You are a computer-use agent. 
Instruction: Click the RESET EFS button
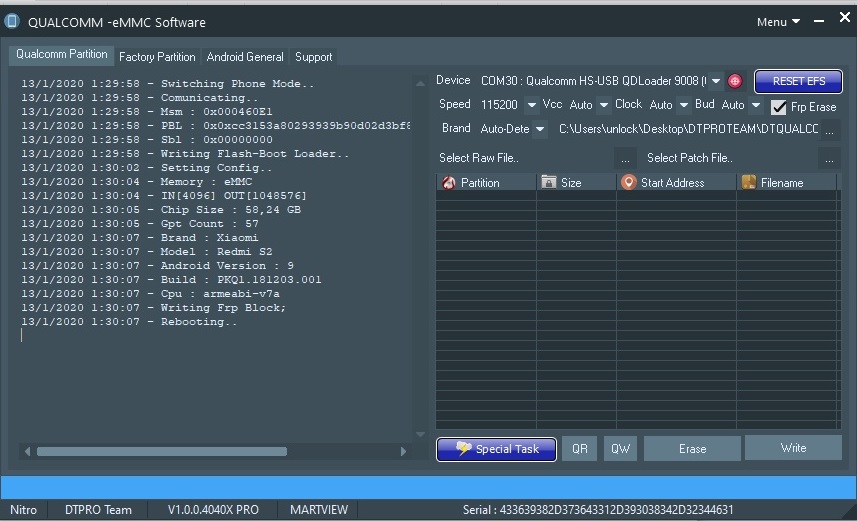798,81
